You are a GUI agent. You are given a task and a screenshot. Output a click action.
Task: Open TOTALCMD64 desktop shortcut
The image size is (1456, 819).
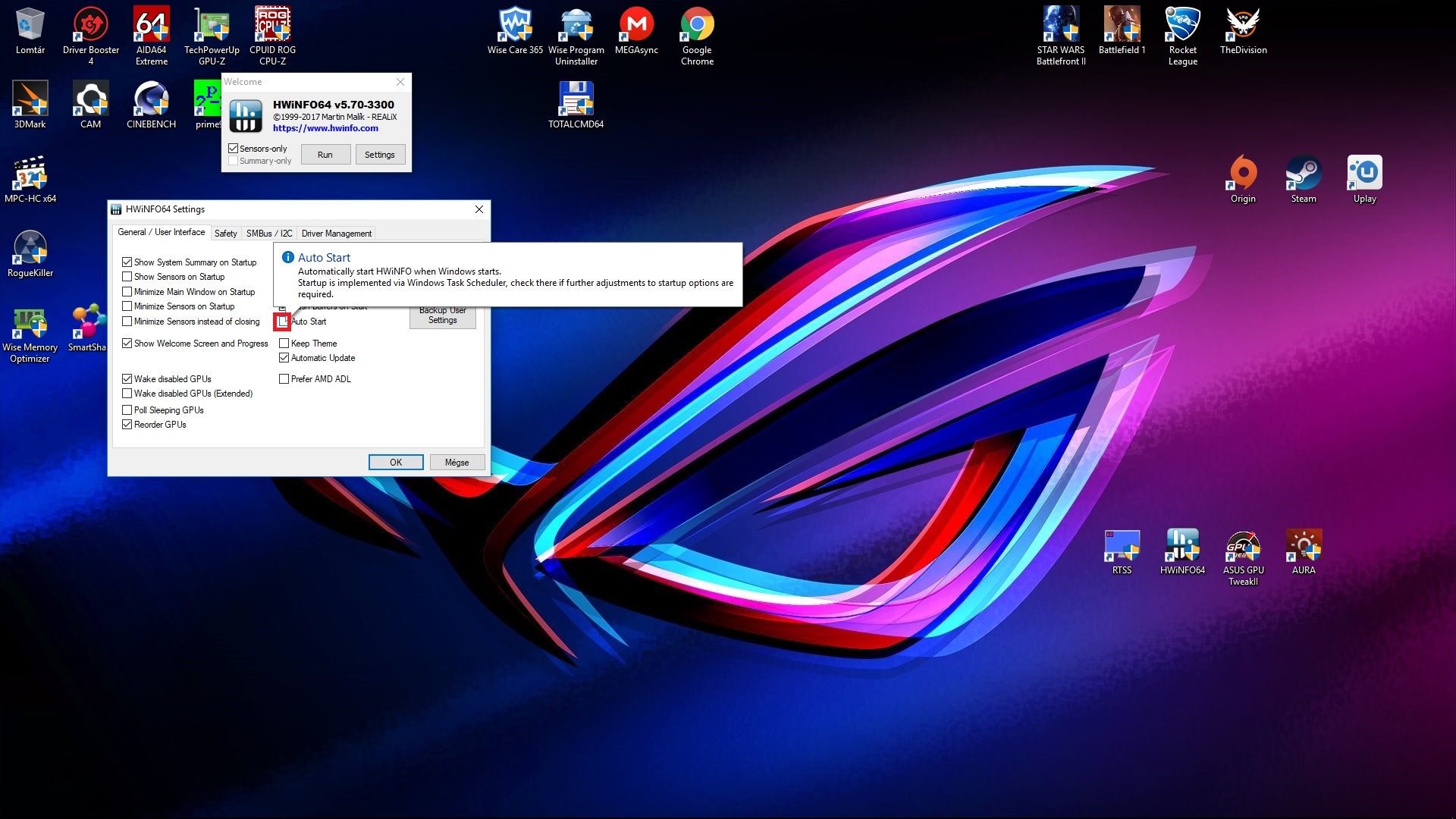[576, 105]
